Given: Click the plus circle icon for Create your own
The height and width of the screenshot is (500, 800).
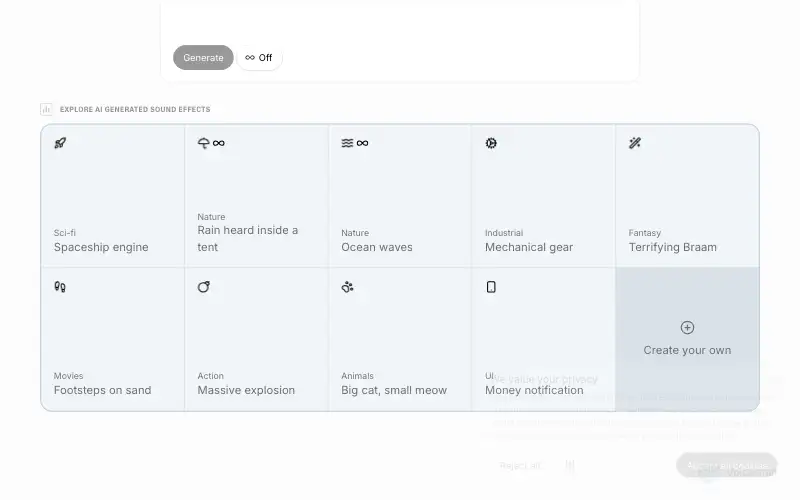Looking at the screenshot, I should click(687, 328).
